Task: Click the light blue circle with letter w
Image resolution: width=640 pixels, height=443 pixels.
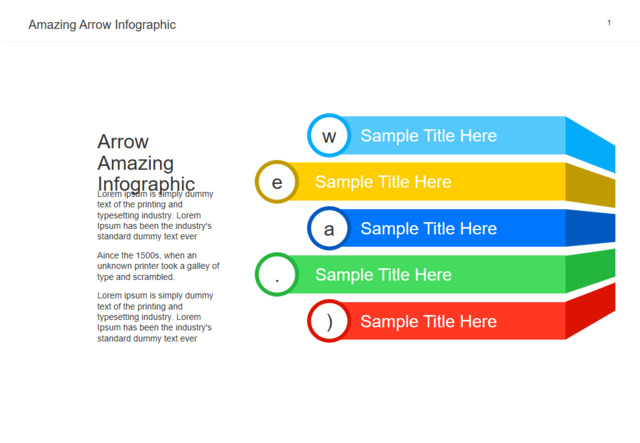Action: tap(329, 136)
